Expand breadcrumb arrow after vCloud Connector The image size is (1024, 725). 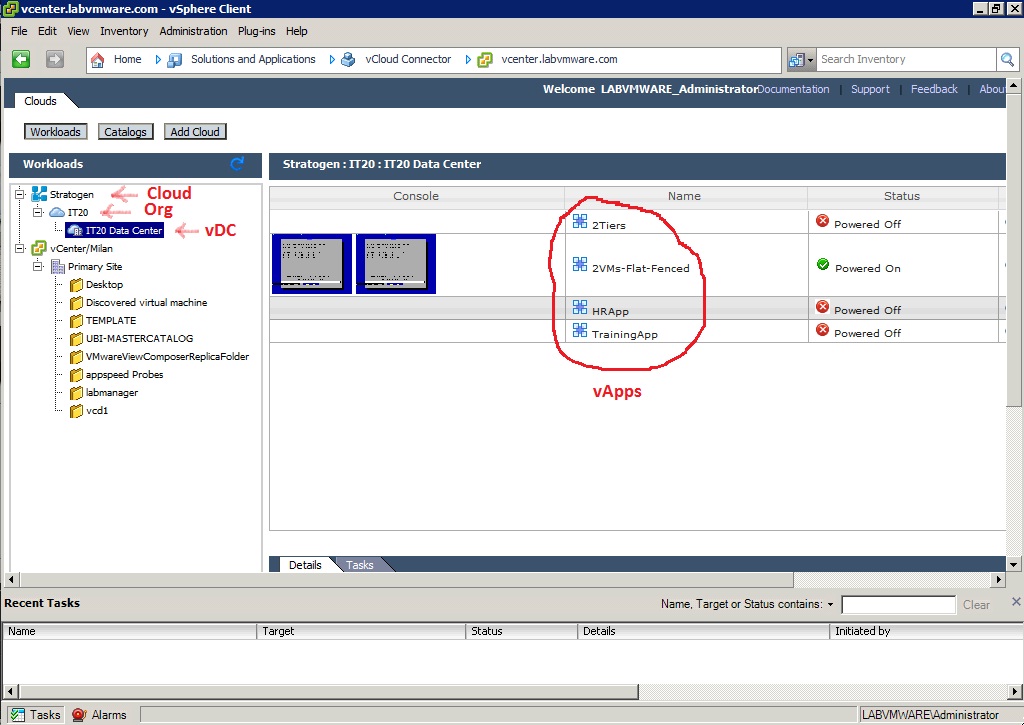(468, 59)
